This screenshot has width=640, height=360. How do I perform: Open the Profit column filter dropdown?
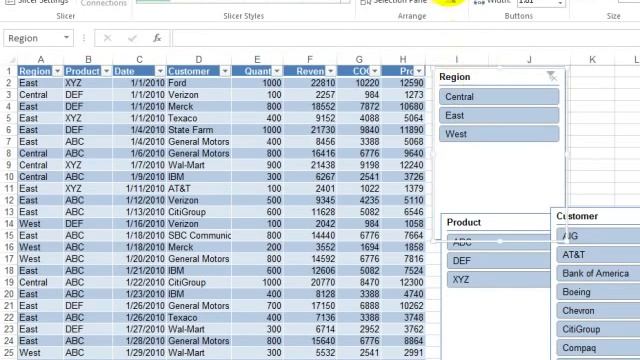419,71
